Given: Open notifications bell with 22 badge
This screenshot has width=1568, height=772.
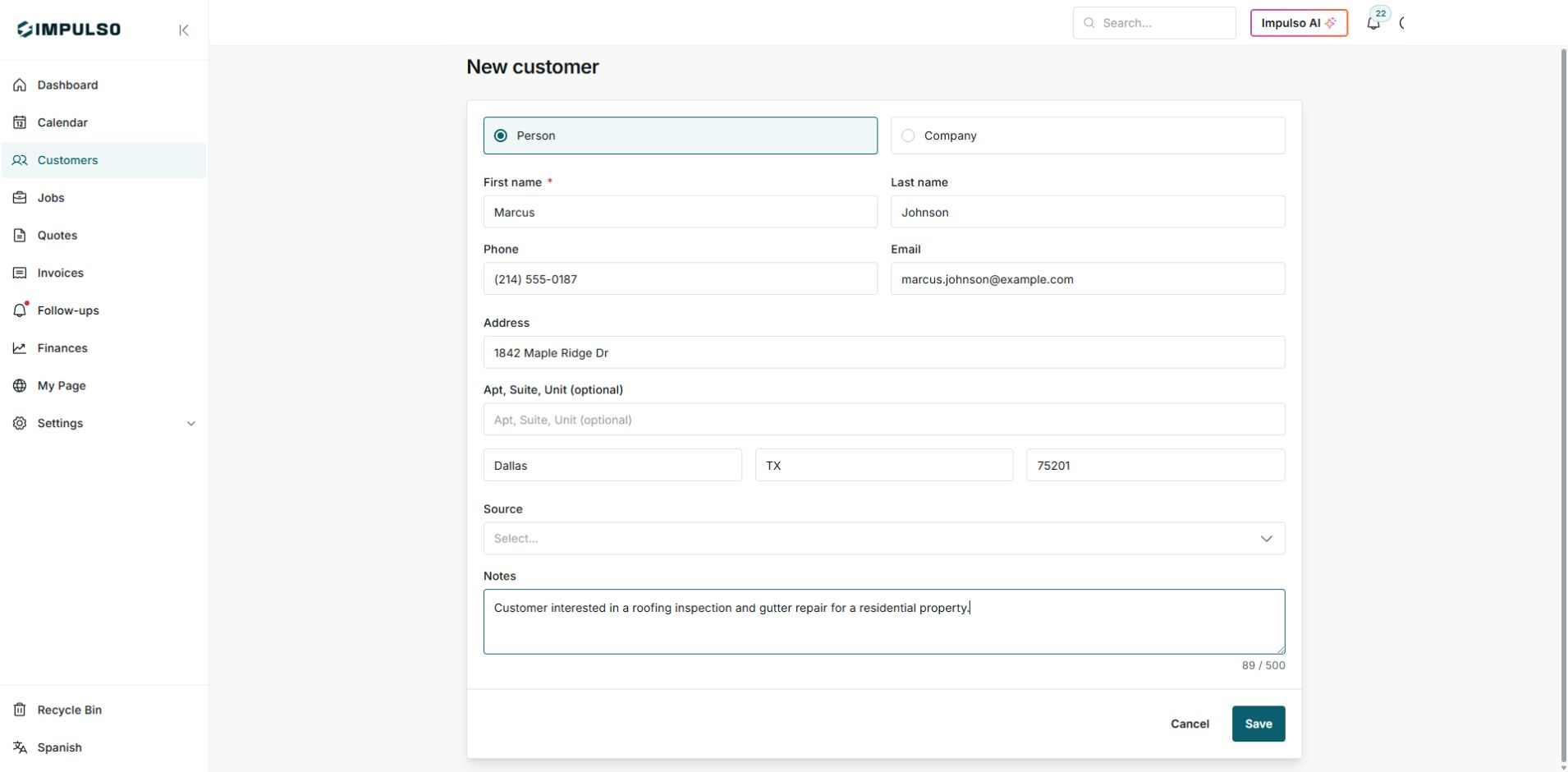Looking at the screenshot, I should 1373,23.
